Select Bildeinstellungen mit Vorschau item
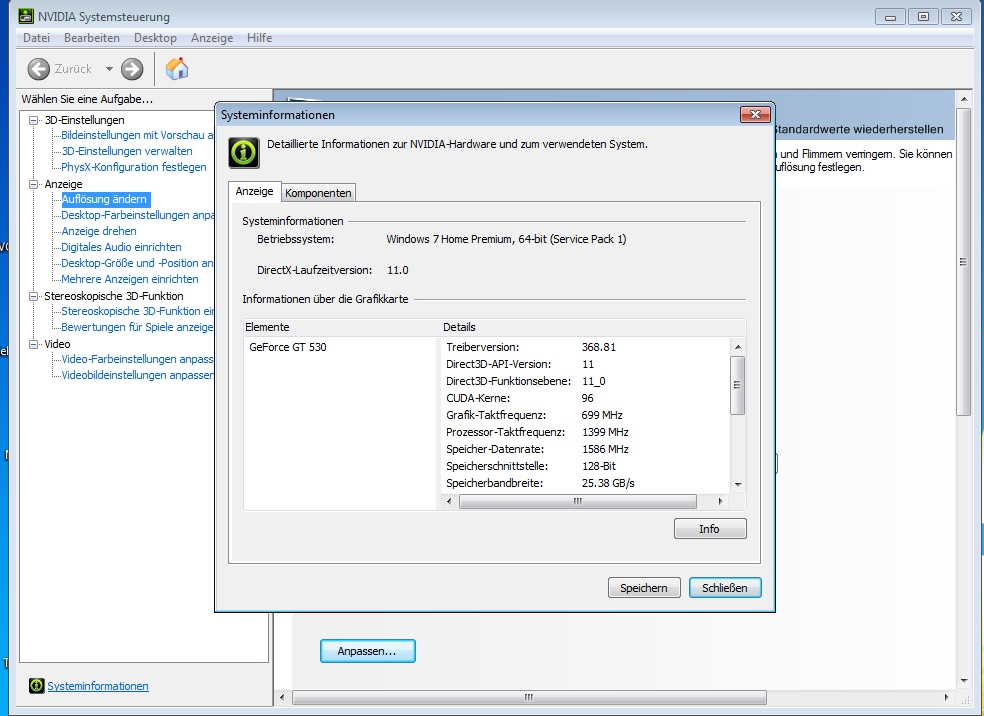 tap(137, 135)
